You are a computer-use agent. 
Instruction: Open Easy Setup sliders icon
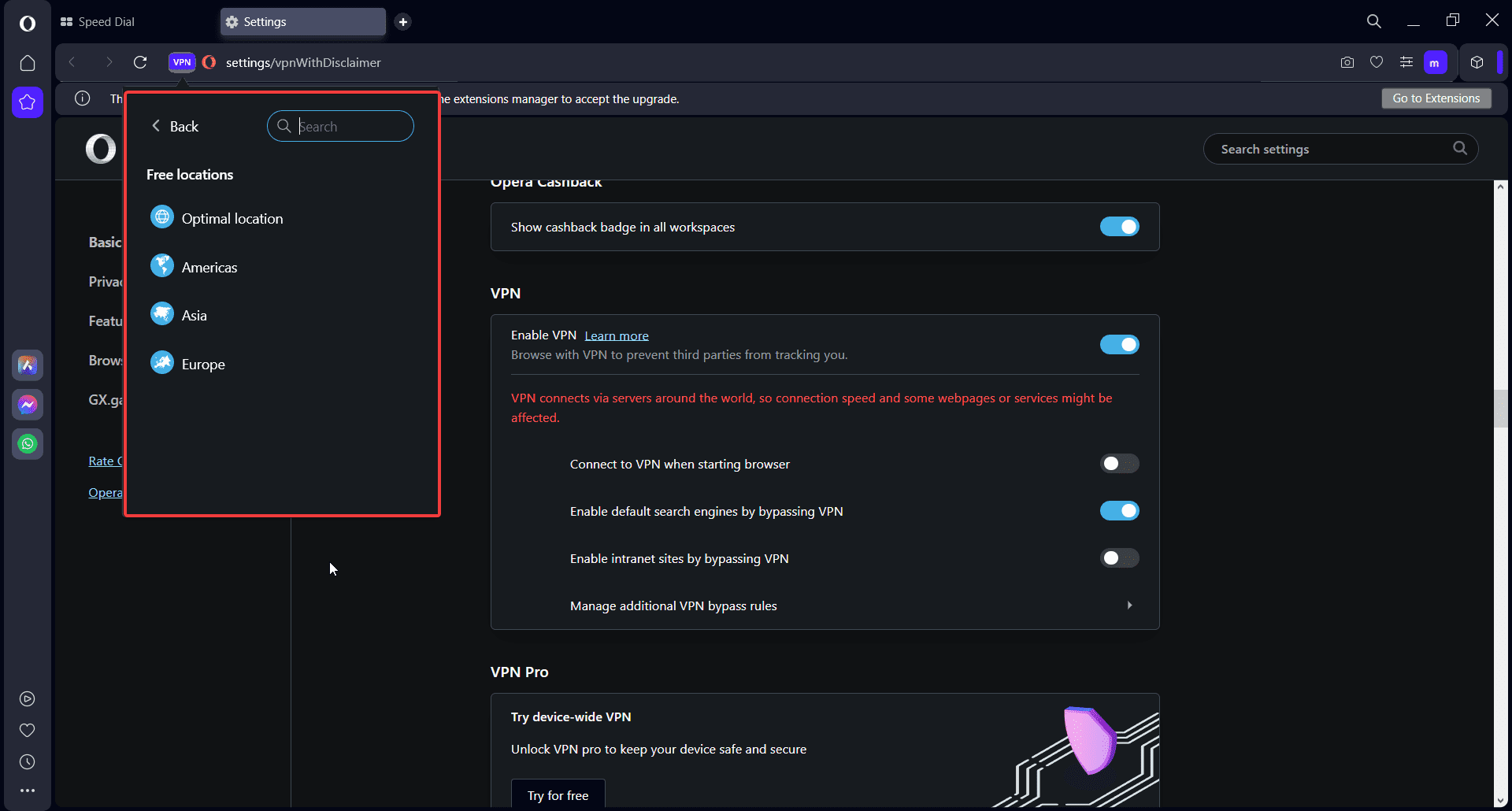[x=1406, y=62]
